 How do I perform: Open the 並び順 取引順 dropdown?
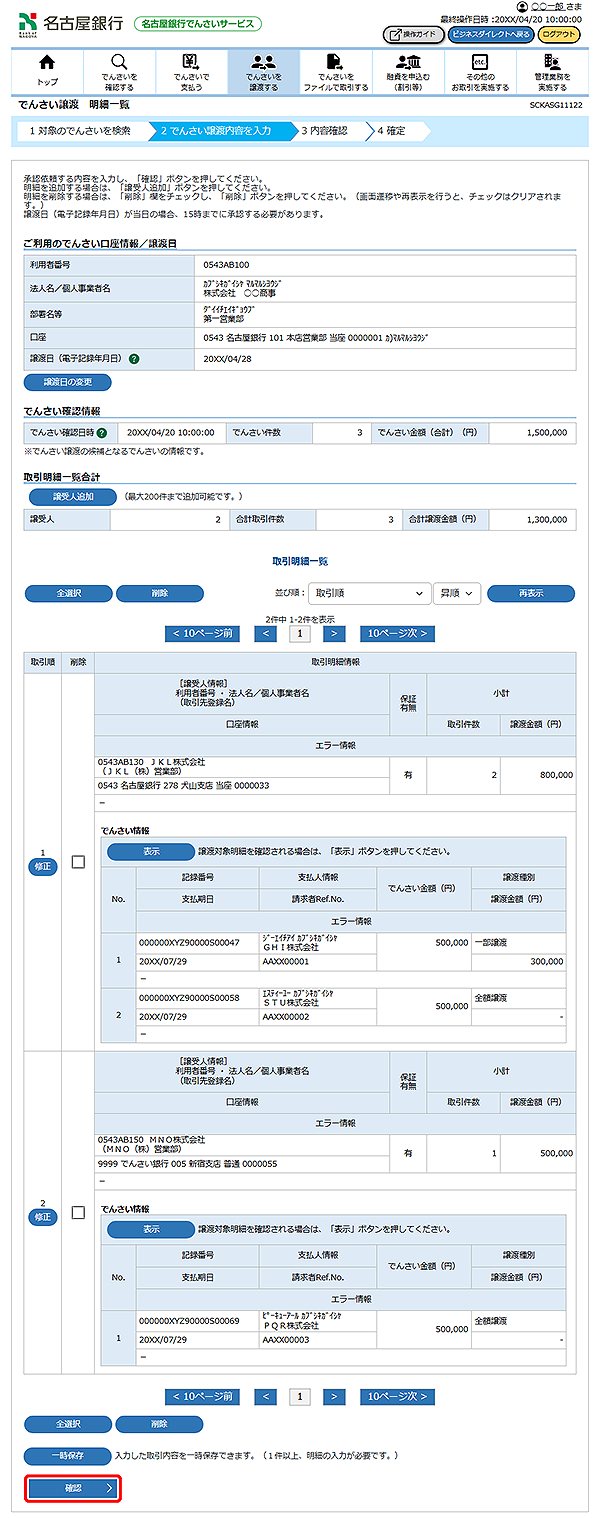[368, 593]
